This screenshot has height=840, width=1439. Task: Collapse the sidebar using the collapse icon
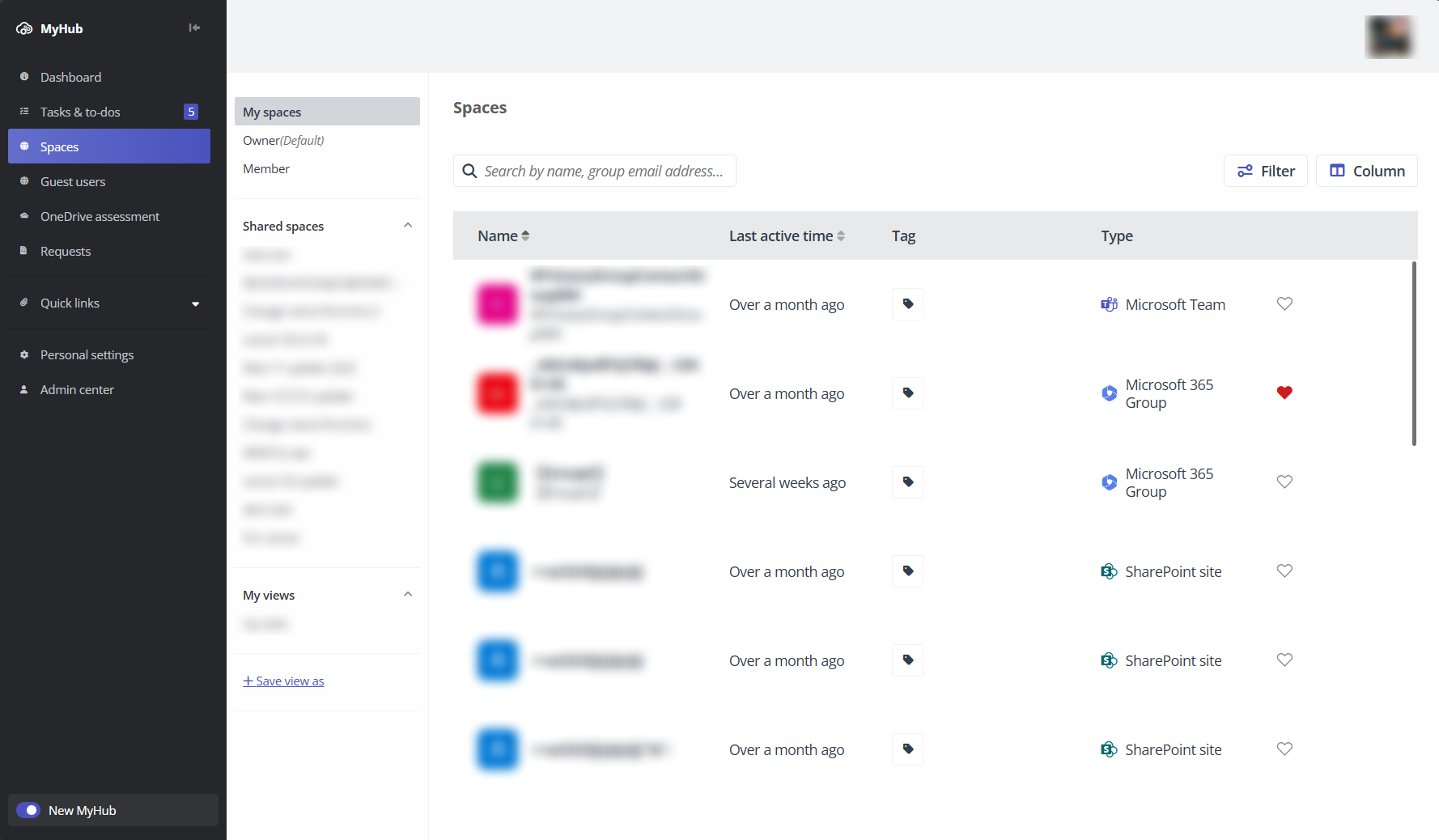coord(194,28)
